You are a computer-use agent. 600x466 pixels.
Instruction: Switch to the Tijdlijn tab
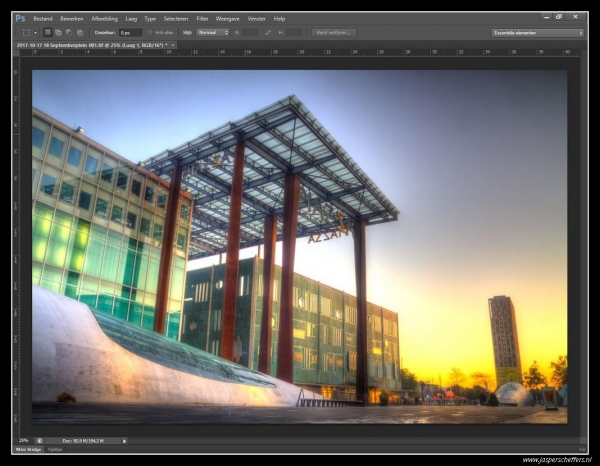click(55, 450)
